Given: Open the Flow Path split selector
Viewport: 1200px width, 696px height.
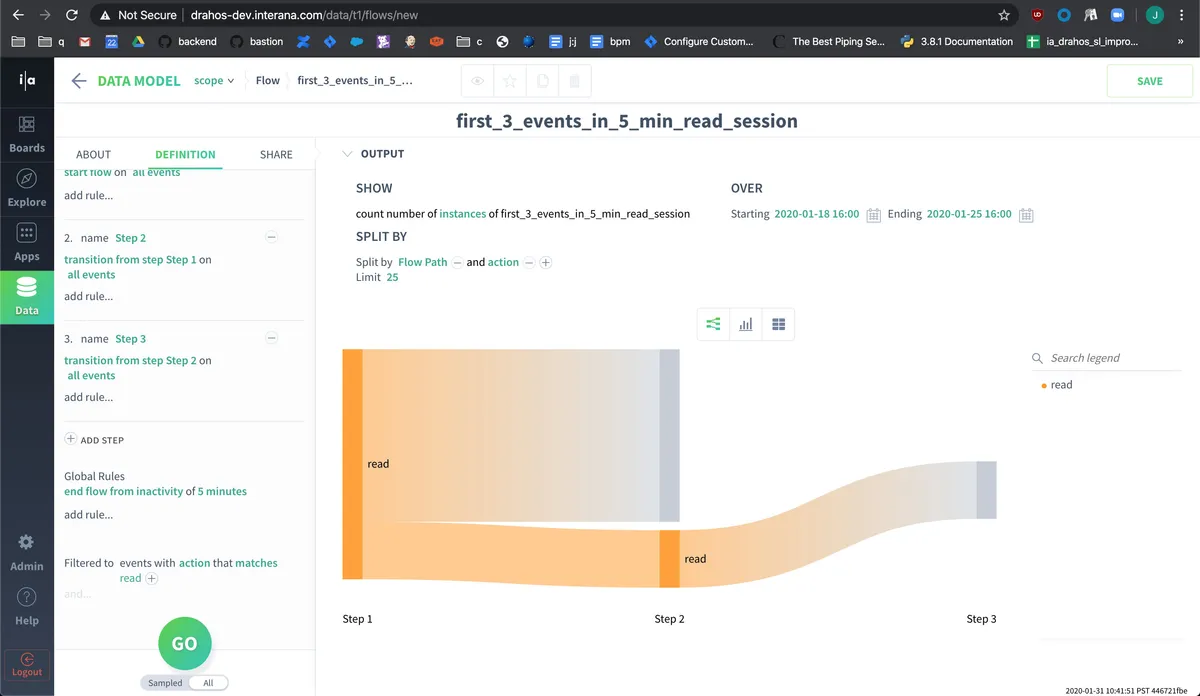Looking at the screenshot, I should pyautogui.click(x=422, y=262).
